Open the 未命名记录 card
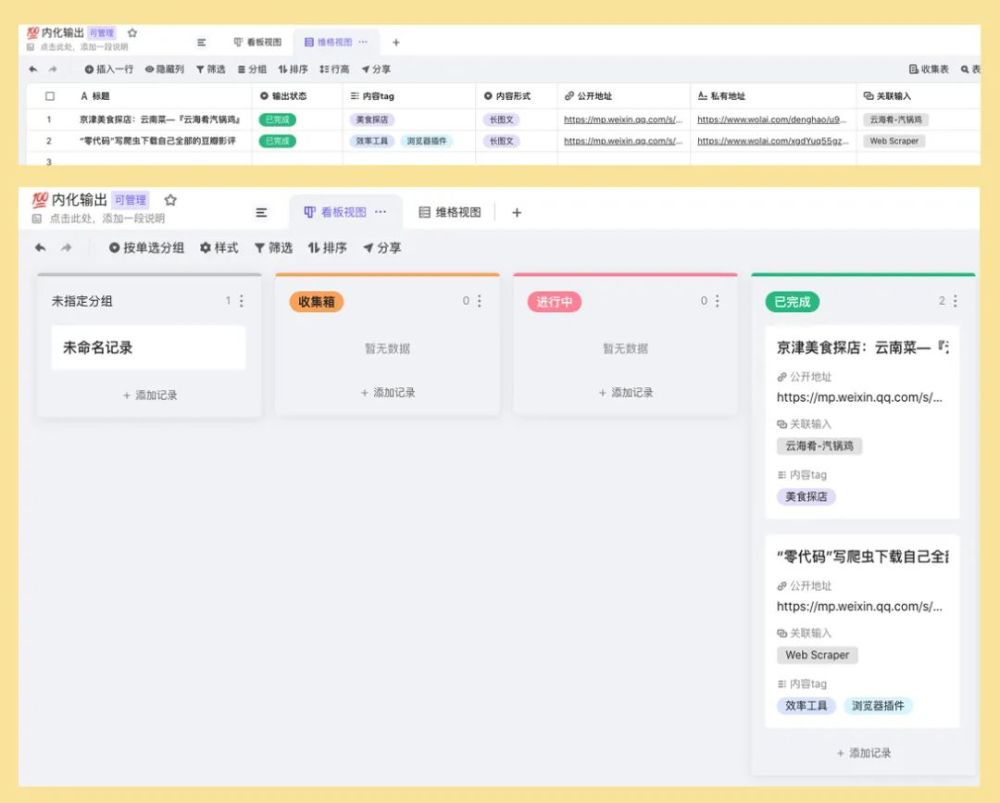Image resolution: width=1000 pixels, height=803 pixels. pyautogui.click(x=149, y=348)
